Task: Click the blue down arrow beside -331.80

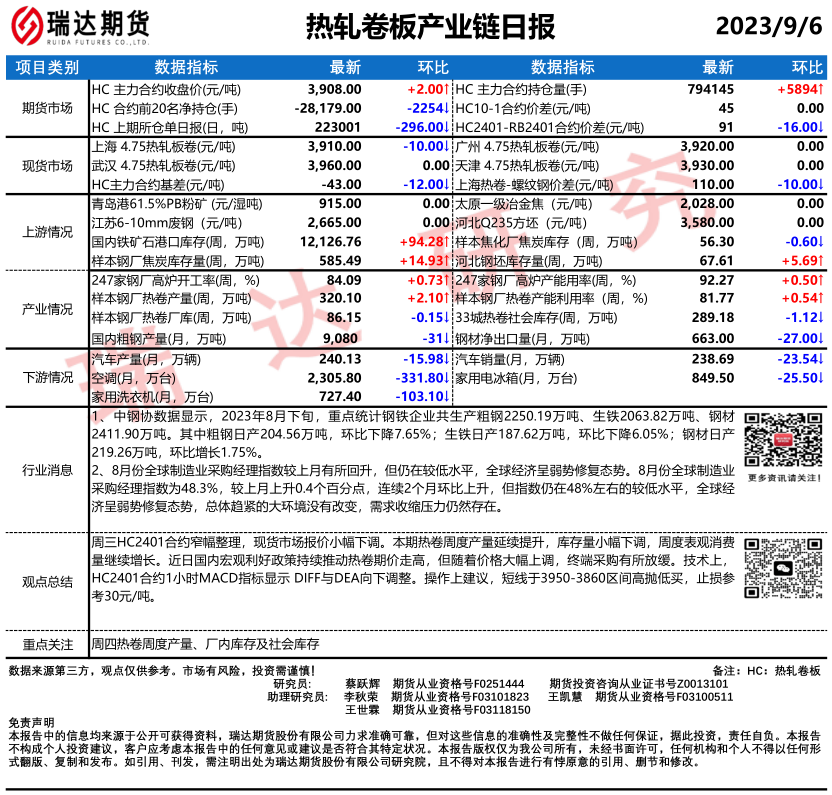Action: 445,378
